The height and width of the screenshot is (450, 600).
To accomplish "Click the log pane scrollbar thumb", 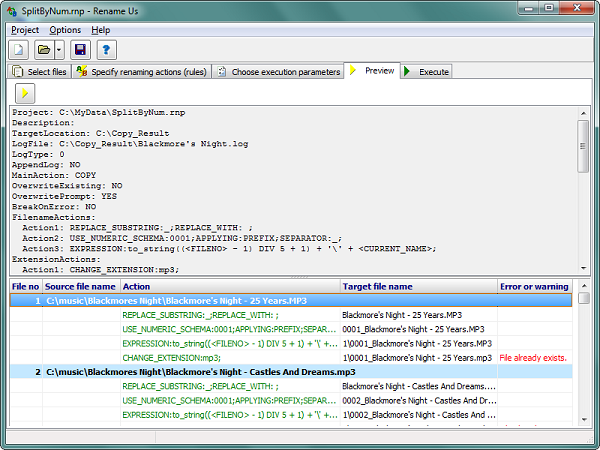I will (x=583, y=146).
